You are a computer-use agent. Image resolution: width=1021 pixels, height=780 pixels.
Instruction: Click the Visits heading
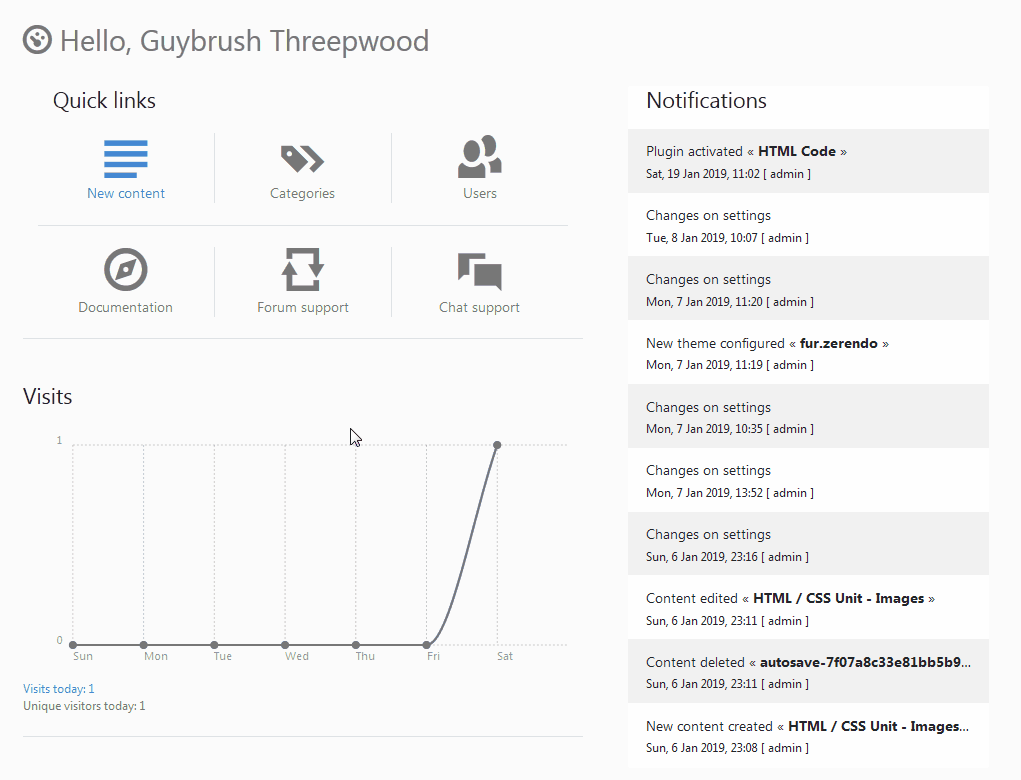(x=48, y=397)
